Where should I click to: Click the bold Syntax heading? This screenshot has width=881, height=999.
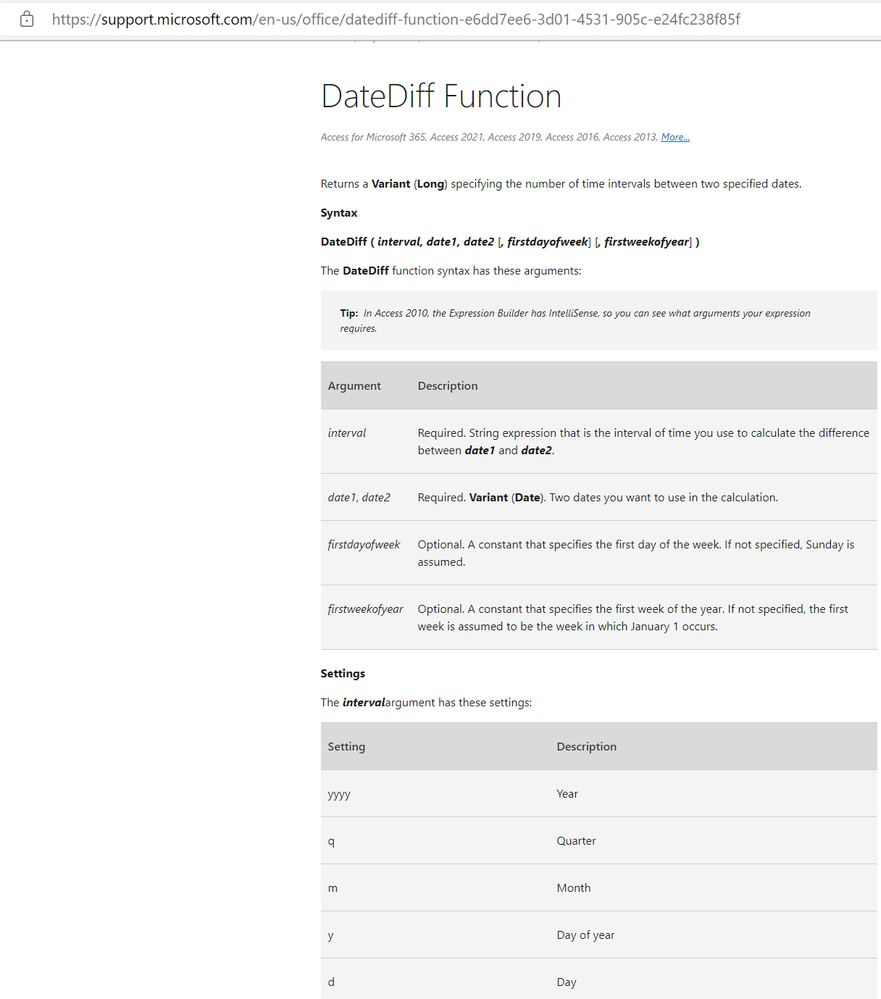pyautogui.click(x=339, y=213)
